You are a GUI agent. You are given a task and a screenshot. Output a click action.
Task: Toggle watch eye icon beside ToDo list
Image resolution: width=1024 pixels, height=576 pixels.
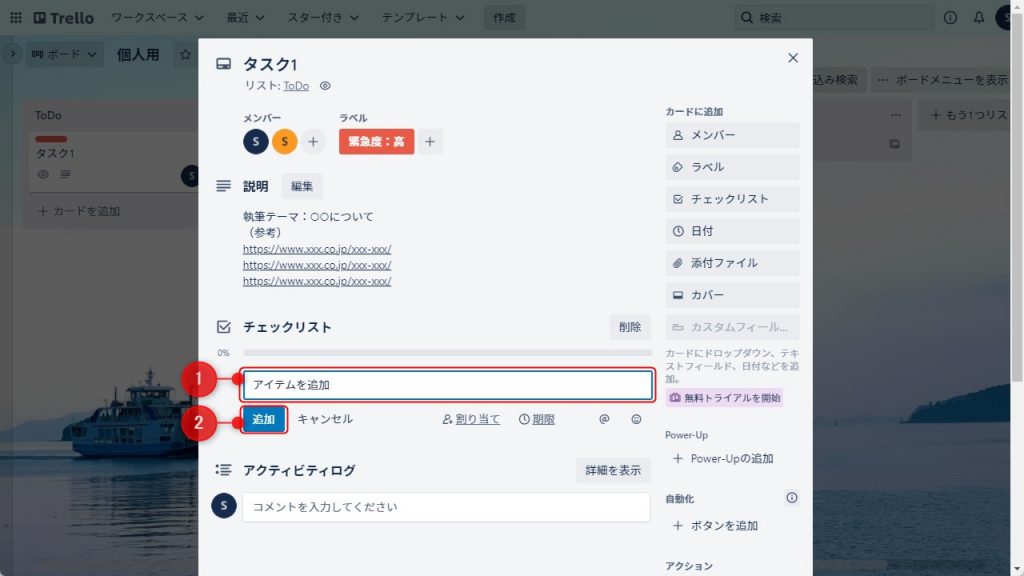(x=325, y=86)
